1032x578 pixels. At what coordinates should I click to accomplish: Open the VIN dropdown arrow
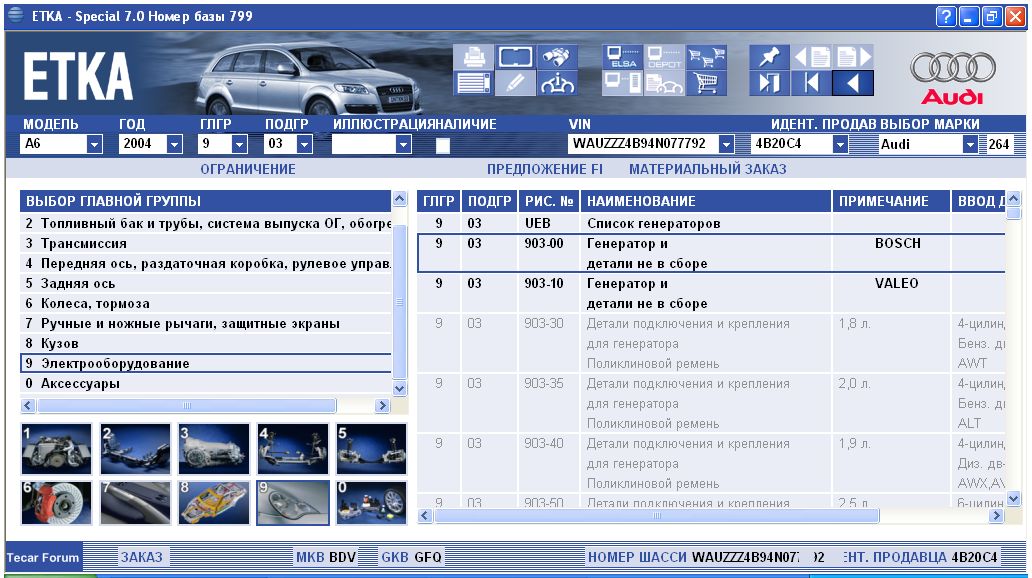coord(726,144)
